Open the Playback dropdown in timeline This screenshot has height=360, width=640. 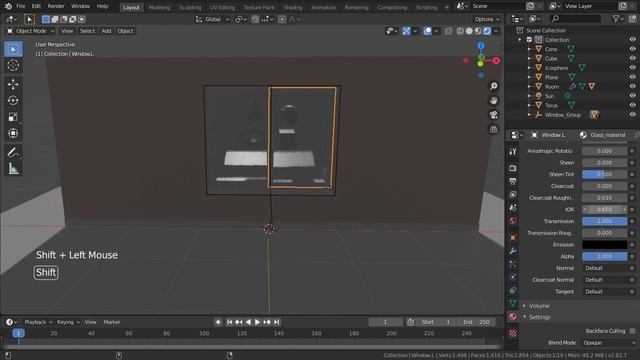pos(38,322)
